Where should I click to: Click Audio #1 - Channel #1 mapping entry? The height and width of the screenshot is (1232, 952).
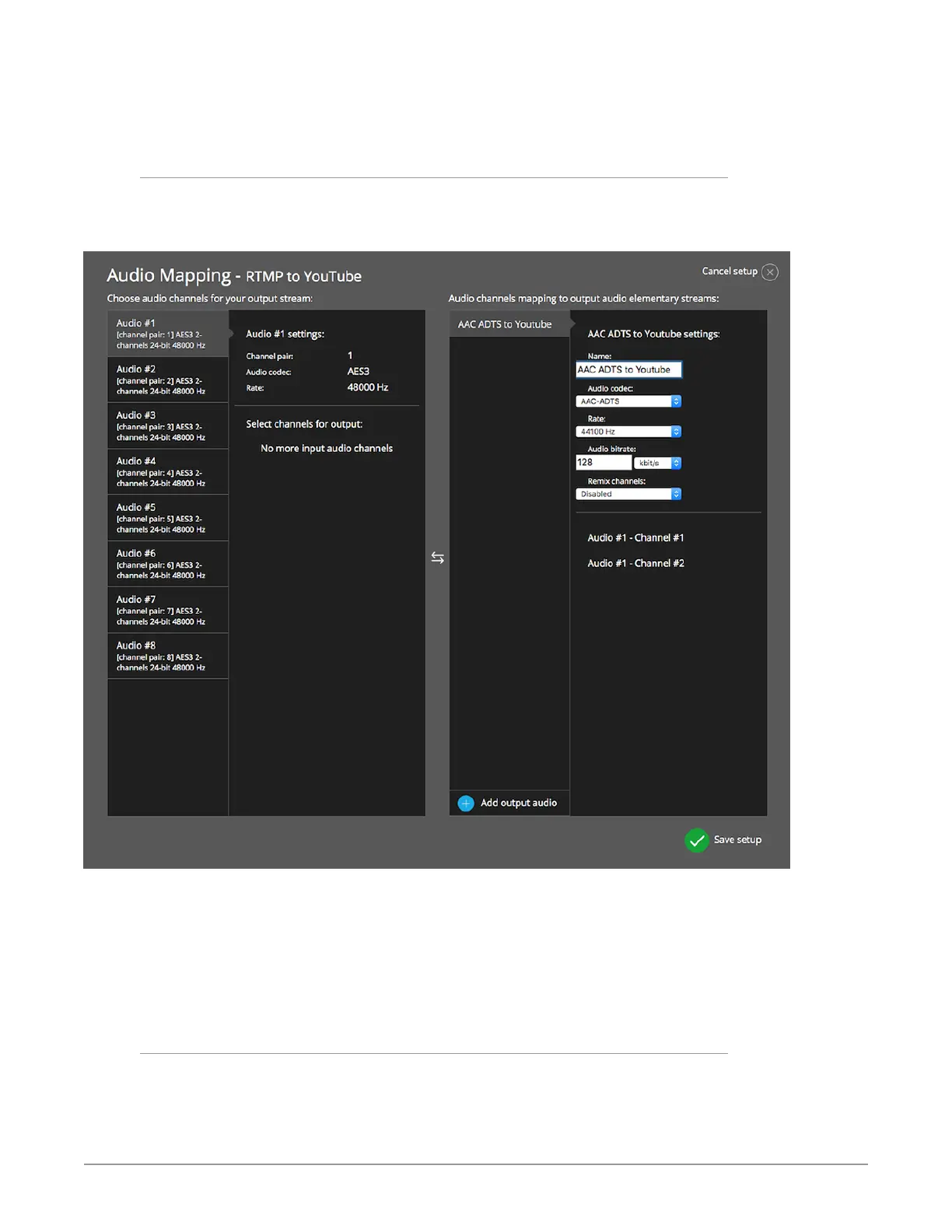click(x=635, y=538)
